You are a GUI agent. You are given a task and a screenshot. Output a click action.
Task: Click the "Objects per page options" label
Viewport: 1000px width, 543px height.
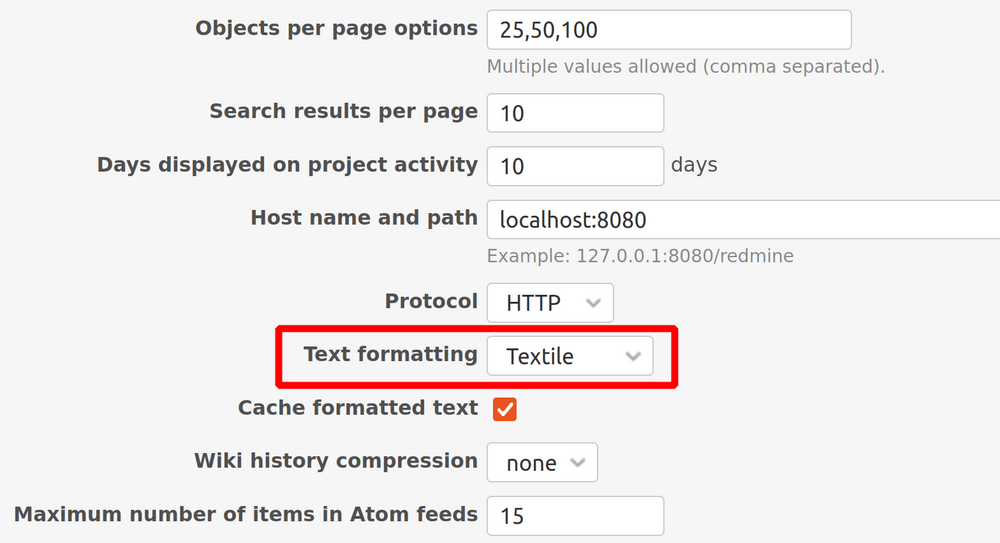click(336, 29)
